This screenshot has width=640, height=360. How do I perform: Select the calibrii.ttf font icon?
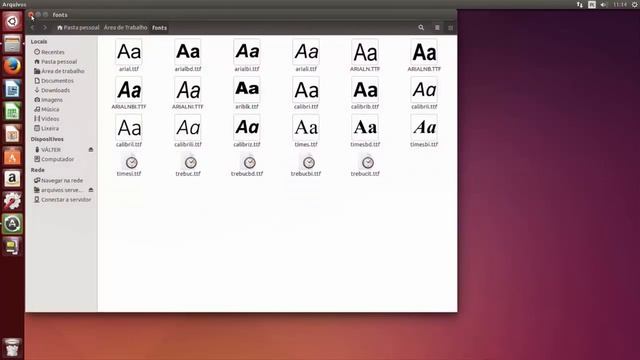tap(424, 90)
